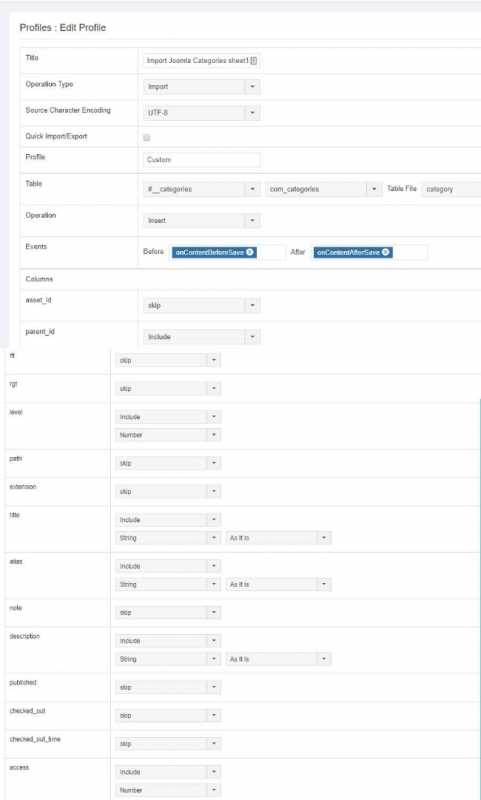Change the asset_id column skip dropdown
This screenshot has height=800, width=481.
point(201,306)
